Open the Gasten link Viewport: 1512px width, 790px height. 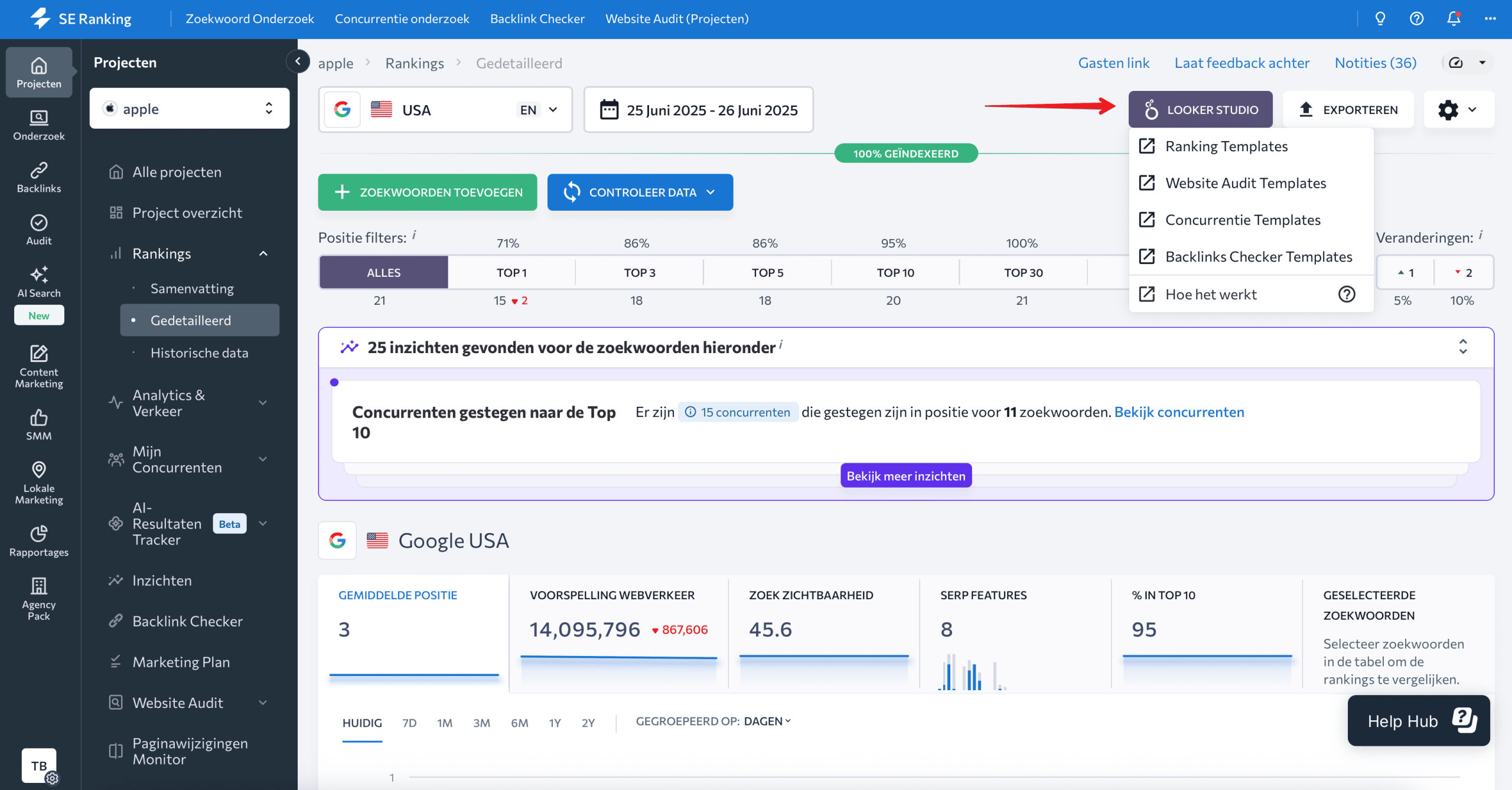coord(1113,63)
